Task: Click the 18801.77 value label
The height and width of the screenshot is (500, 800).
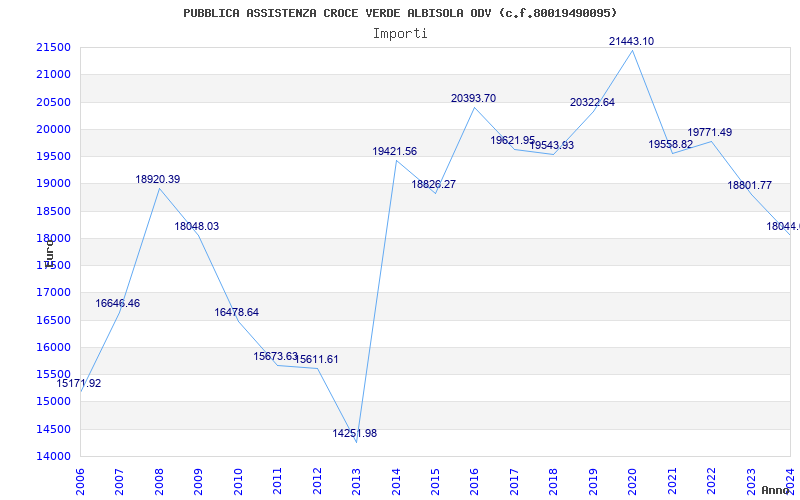Action: [750, 185]
